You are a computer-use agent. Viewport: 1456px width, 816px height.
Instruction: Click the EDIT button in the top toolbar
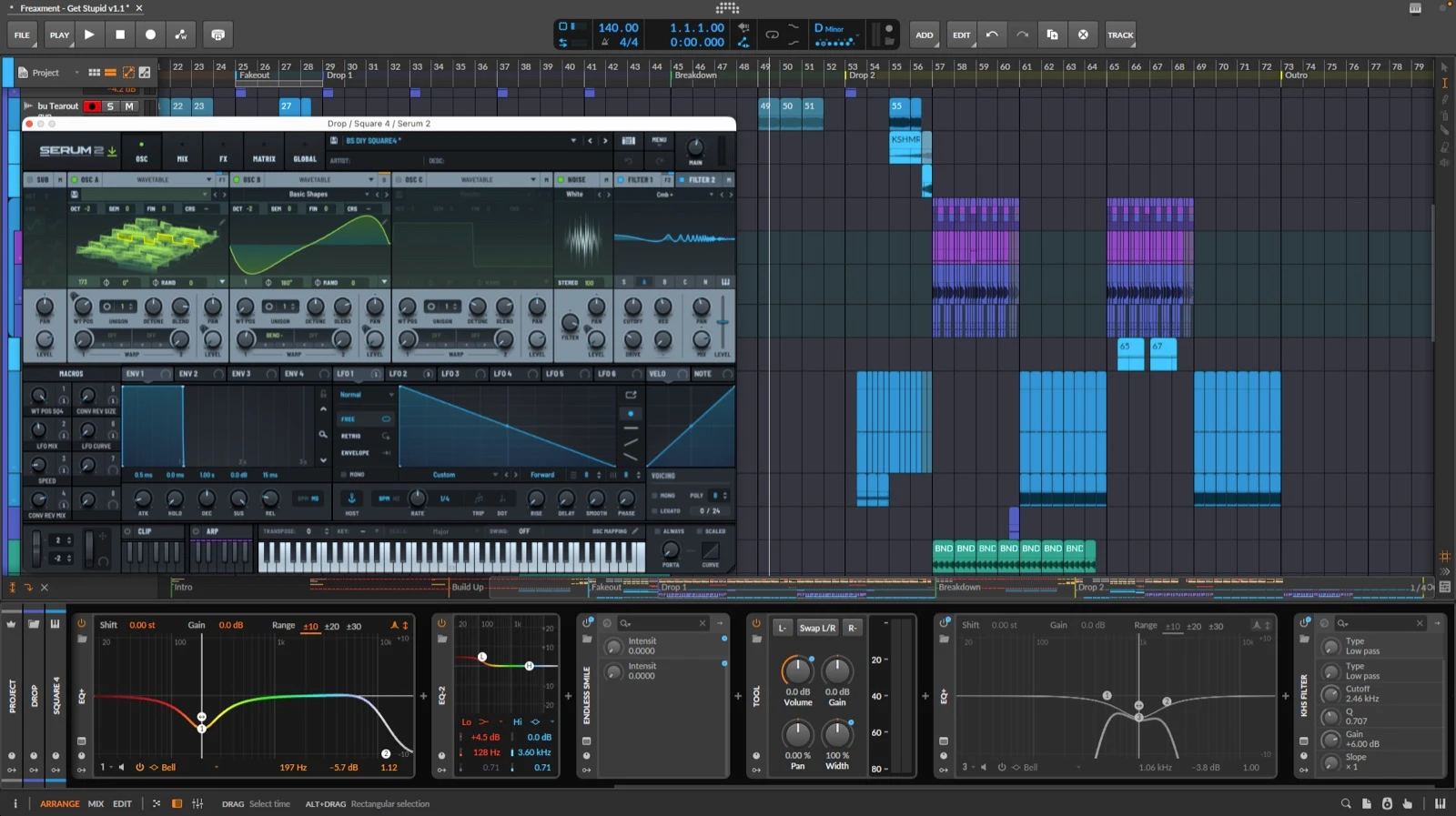coord(962,35)
